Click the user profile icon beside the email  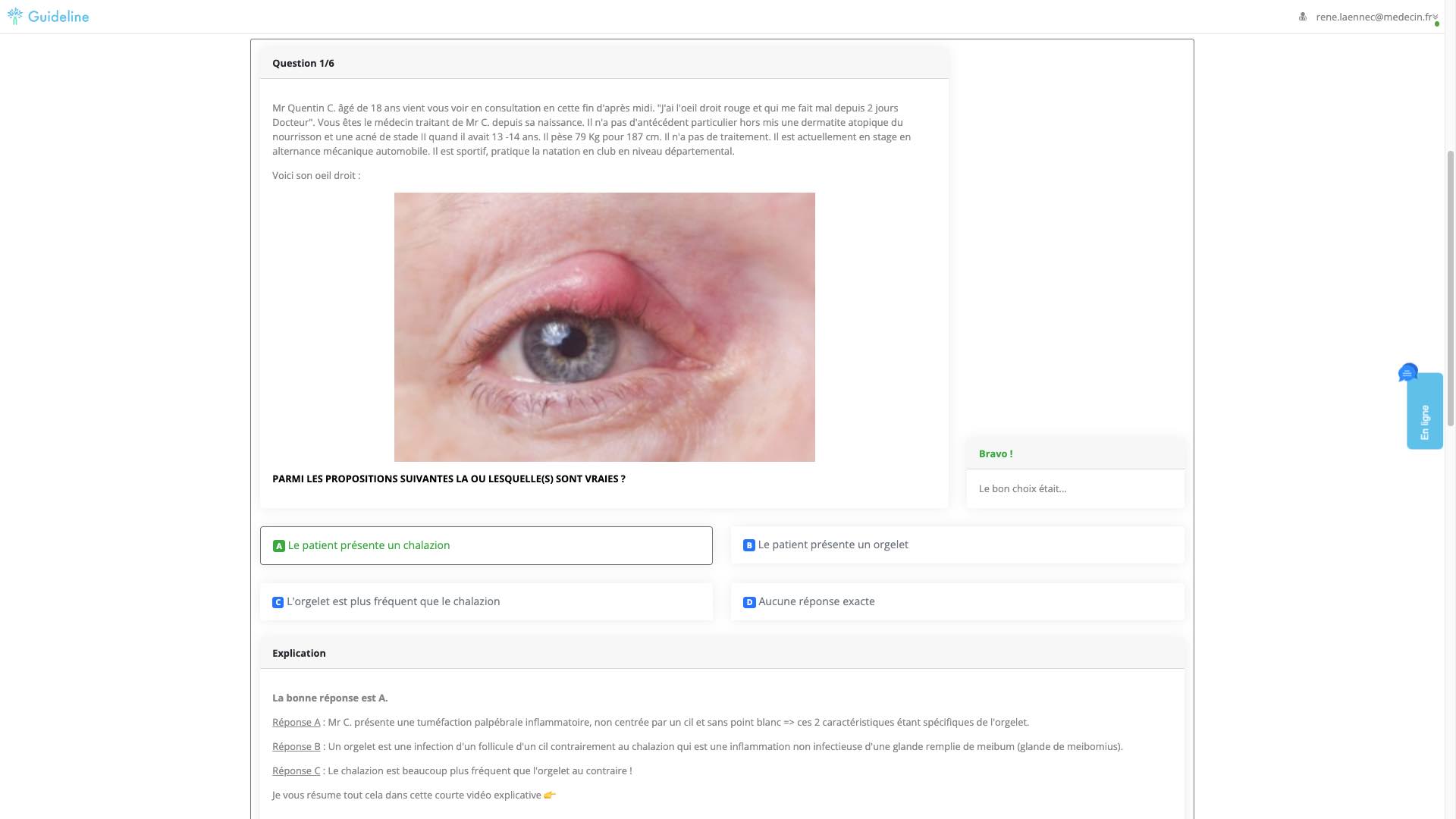pyautogui.click(x=1303, y=17)
